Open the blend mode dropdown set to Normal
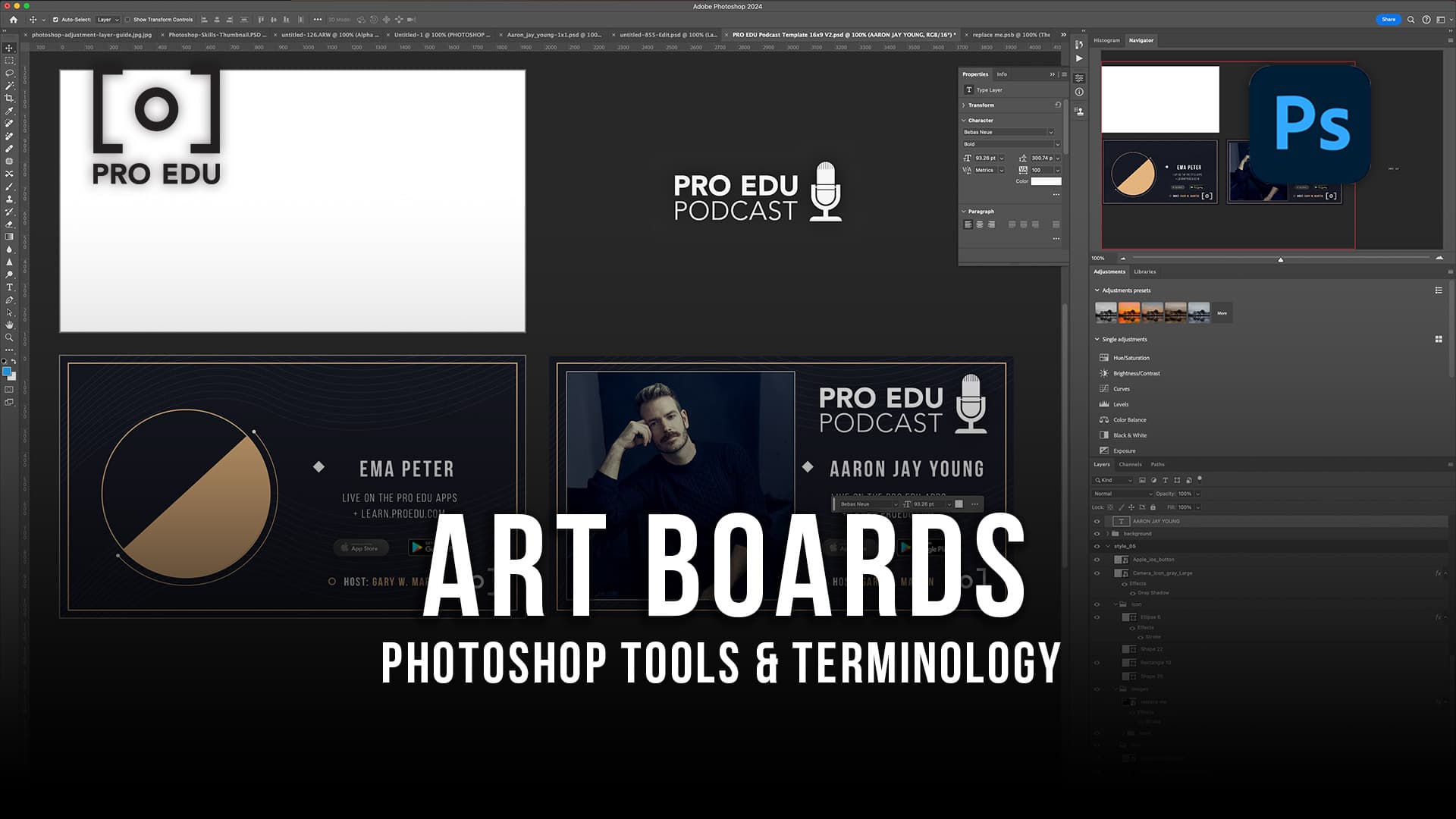The image size is (1456, 819). tap(1122, 493)
